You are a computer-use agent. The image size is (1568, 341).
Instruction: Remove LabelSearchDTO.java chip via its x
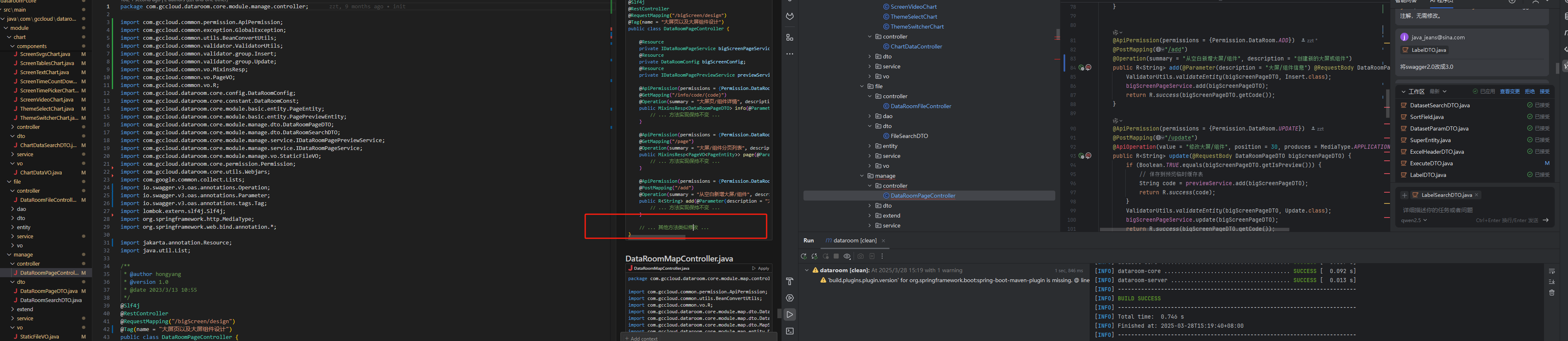(1477, 195)
